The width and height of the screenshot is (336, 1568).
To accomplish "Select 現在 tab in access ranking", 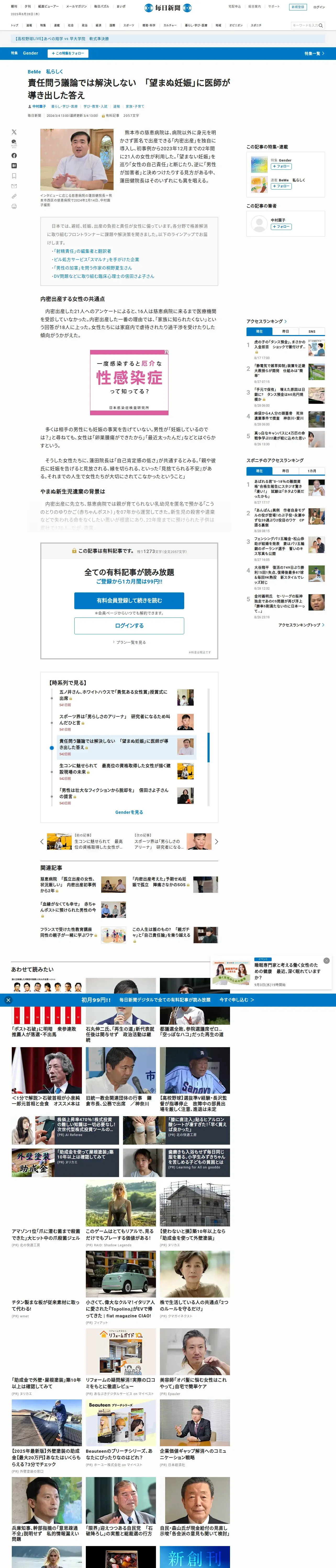I will point(259,331).
